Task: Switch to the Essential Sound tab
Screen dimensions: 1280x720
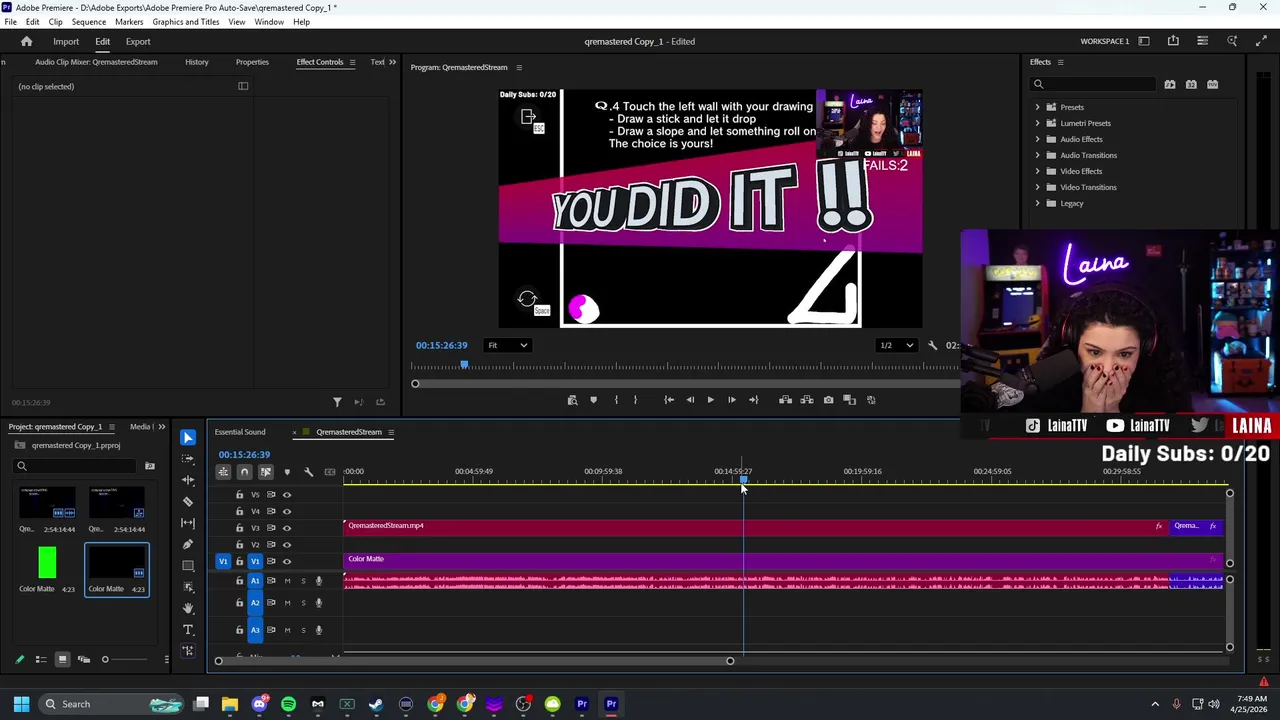Action: [240, 432]
